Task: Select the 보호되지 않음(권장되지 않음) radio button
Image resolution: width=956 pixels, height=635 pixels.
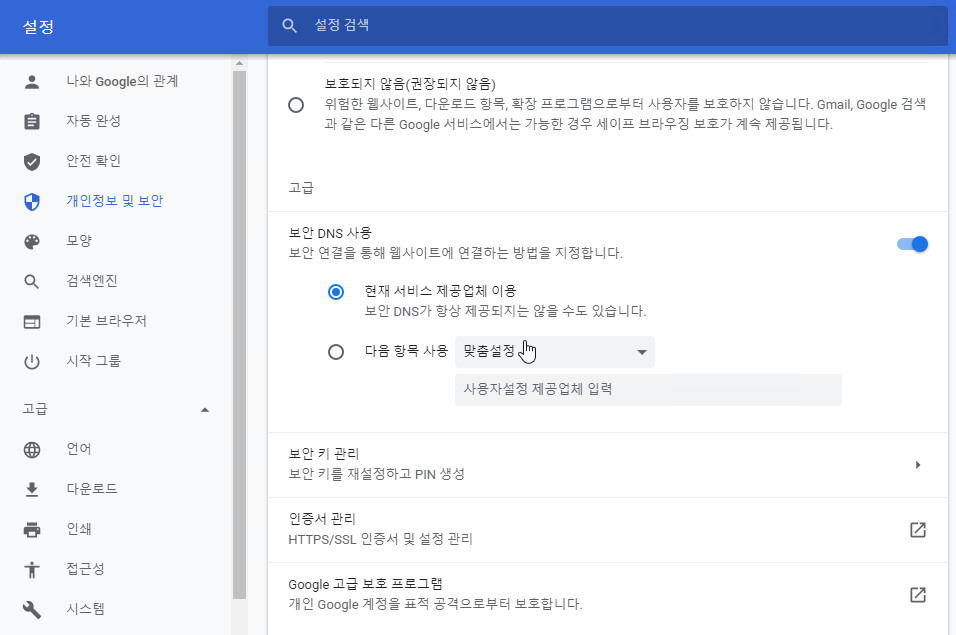Action: point(296,105)
